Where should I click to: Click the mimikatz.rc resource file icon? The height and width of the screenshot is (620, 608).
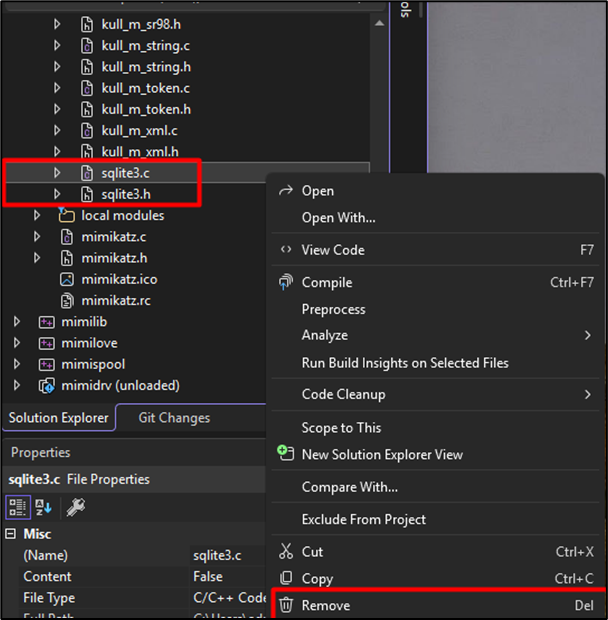click(x=67, y=301)
